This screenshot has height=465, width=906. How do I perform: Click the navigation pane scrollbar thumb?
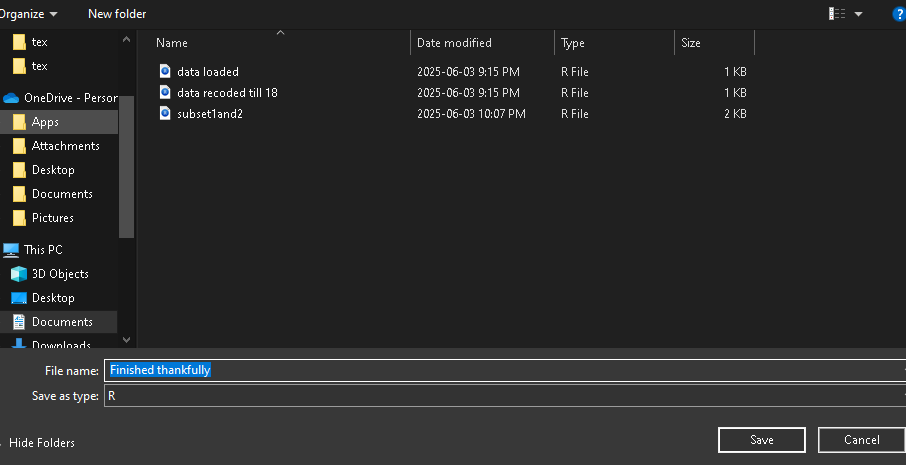pos(127,167)
